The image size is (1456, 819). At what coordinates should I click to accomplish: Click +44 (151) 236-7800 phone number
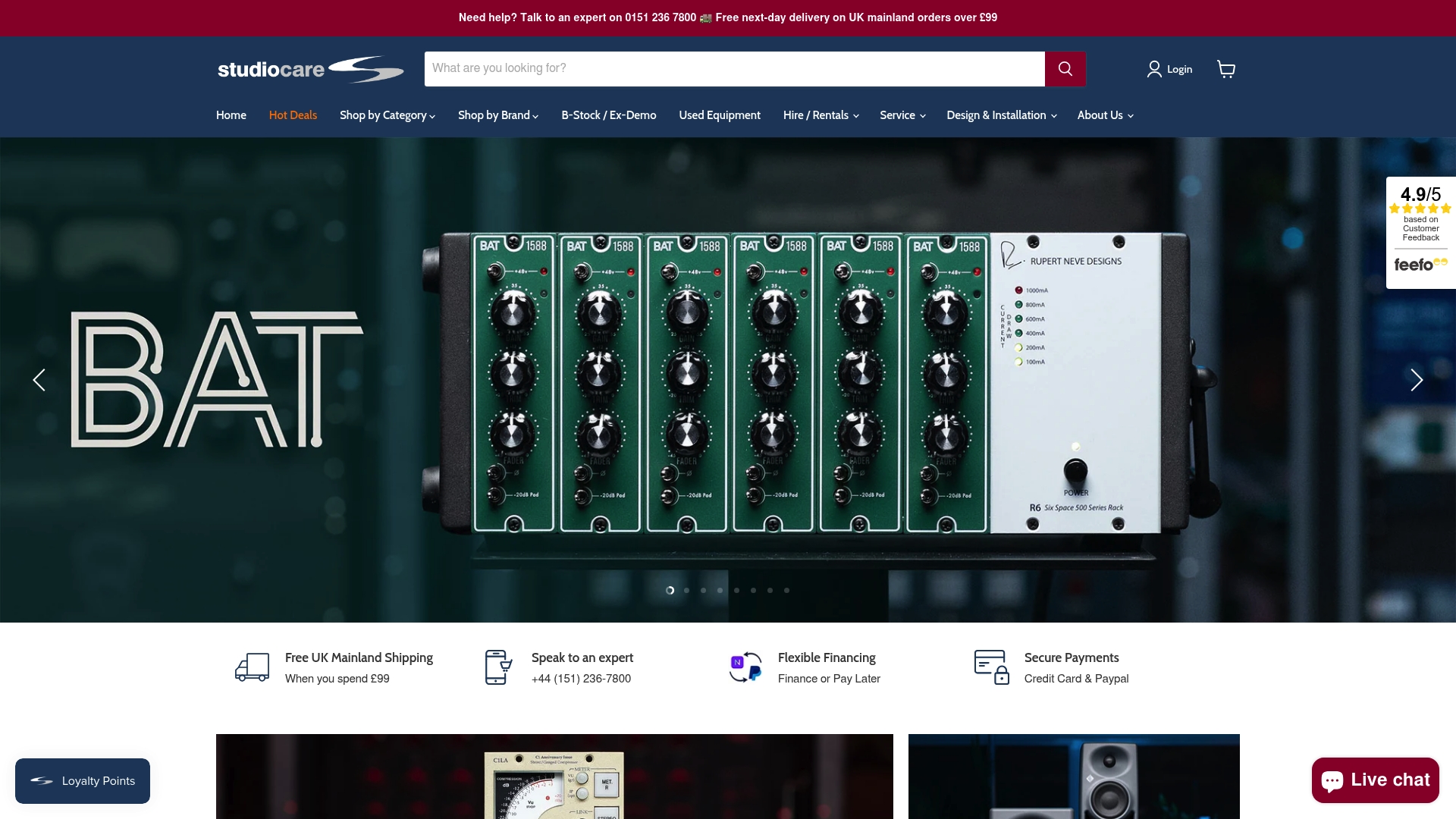click(x=581, y=679)
